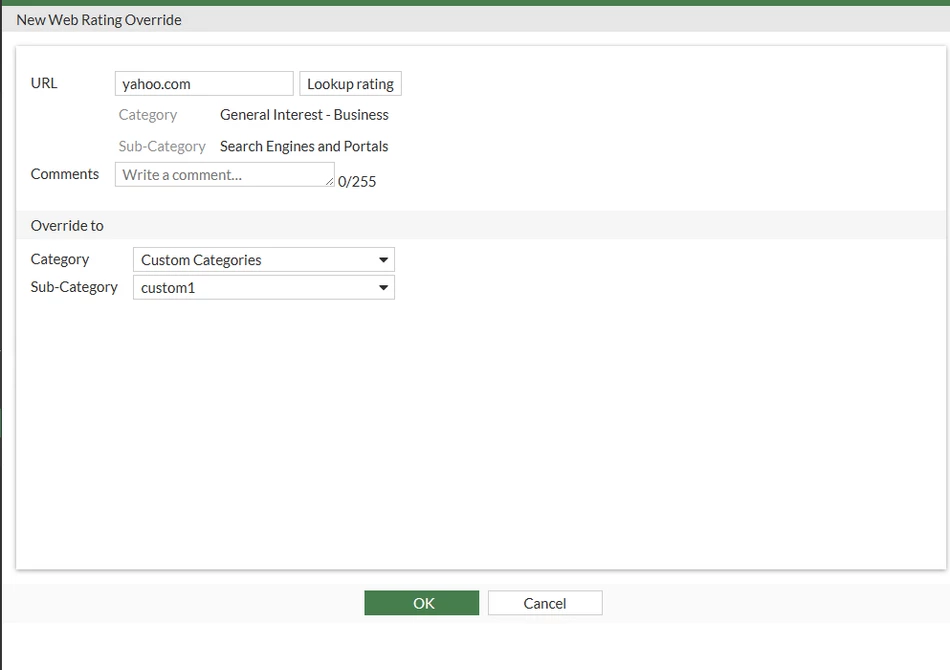The image size is (950, 670).
Task: Click the URL field label
Action: [x=44, y=83]
